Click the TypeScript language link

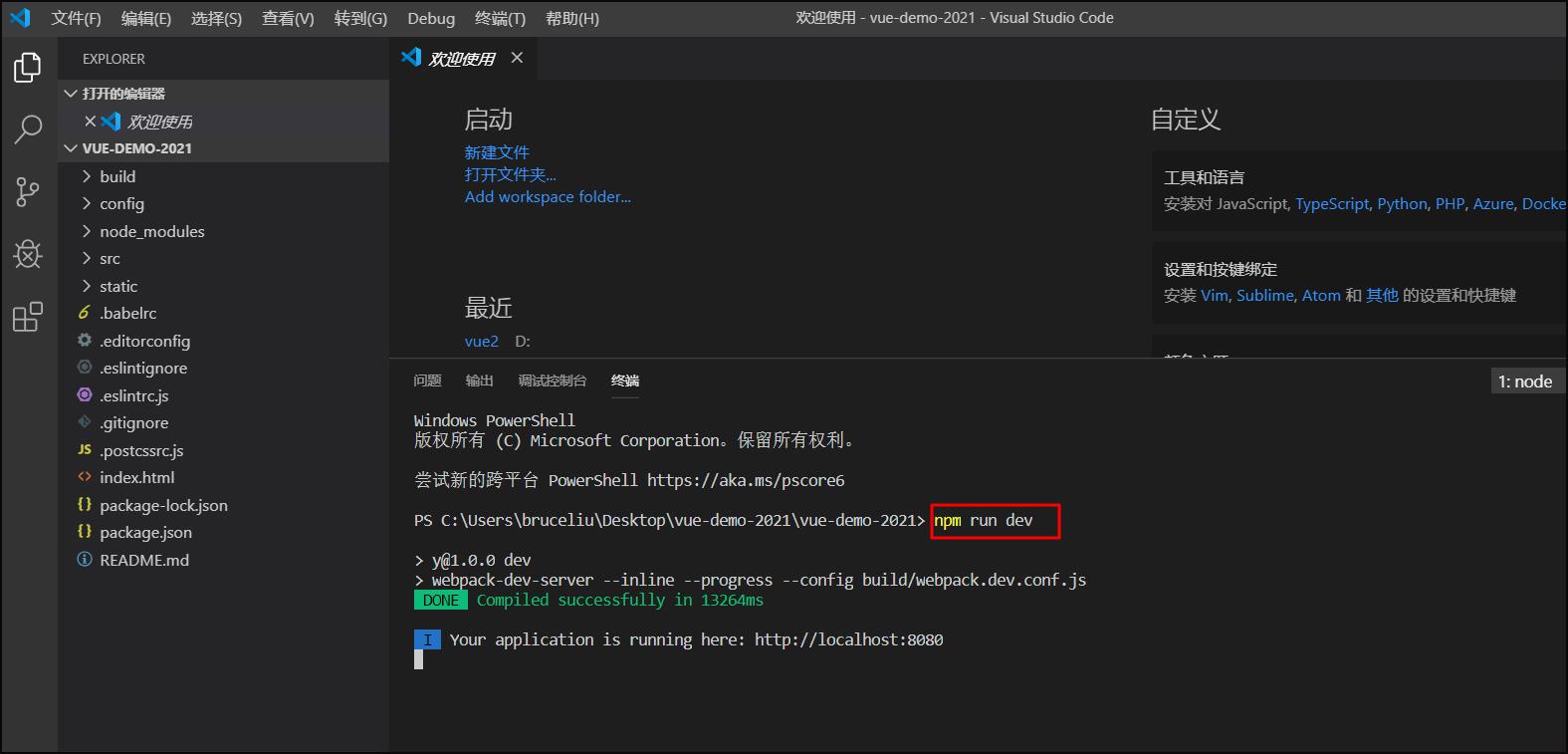tap(1332, 203)
